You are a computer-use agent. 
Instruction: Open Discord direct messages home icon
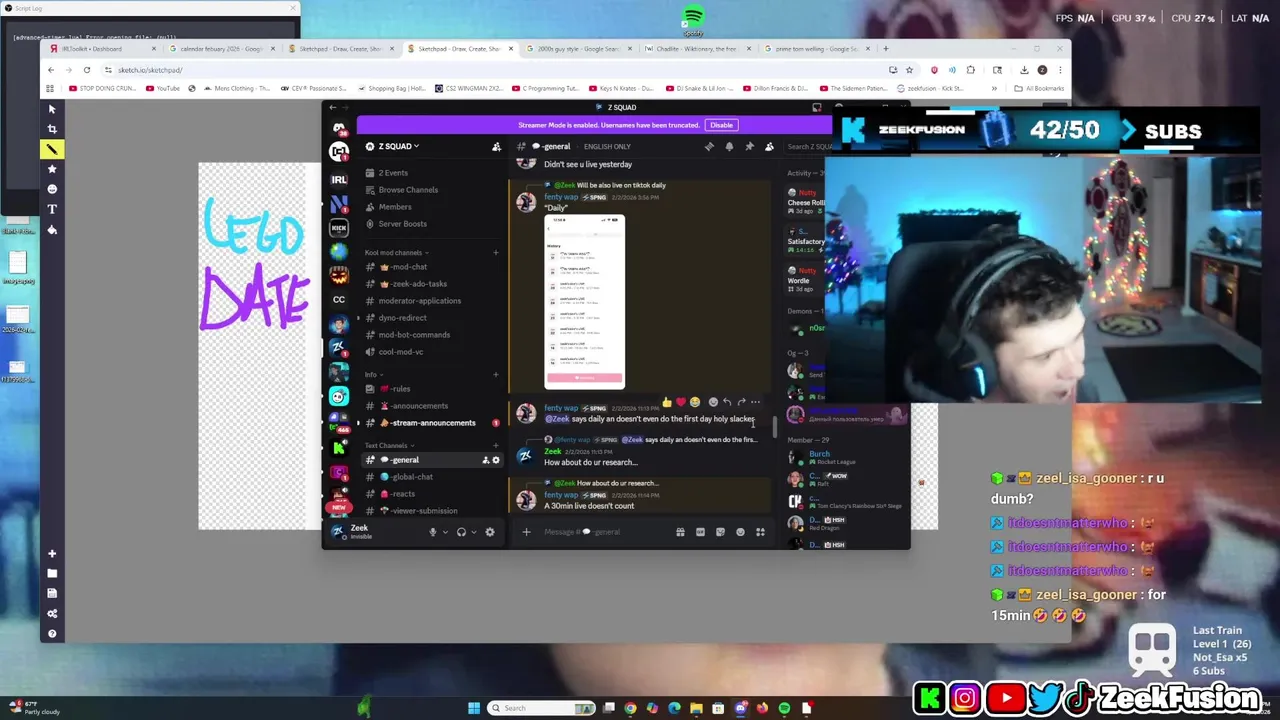(x=339, y=128)
